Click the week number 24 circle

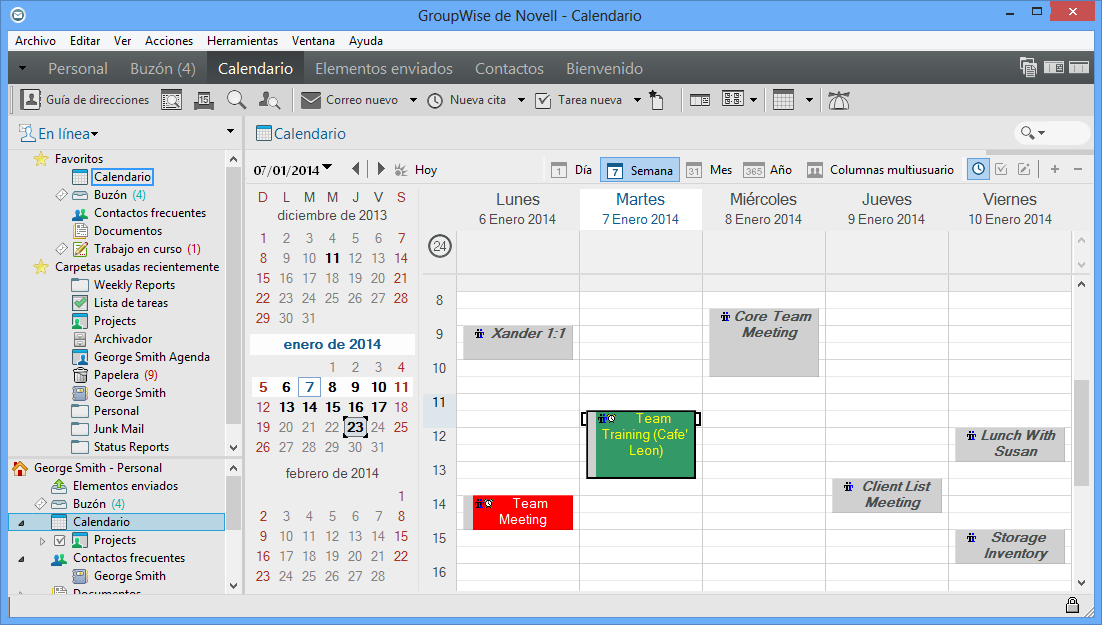440,246
